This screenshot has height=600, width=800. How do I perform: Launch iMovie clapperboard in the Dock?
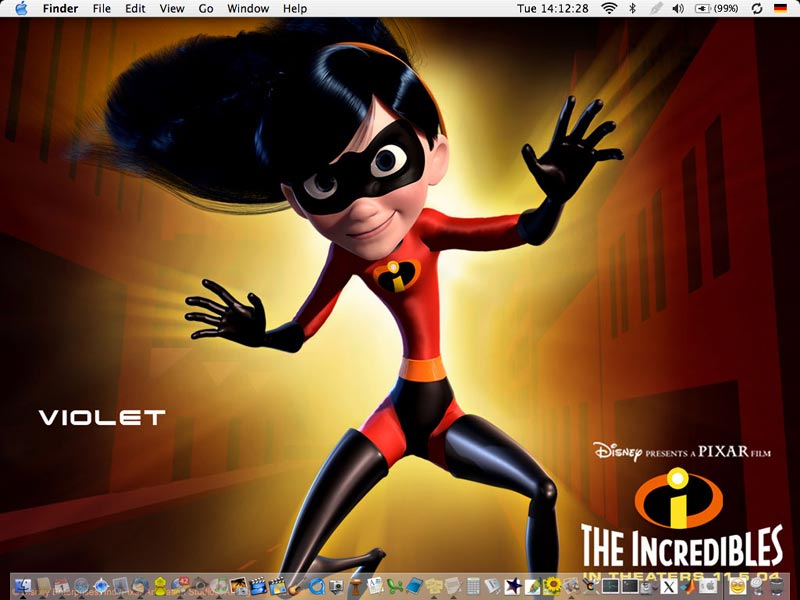pos(258,586)
